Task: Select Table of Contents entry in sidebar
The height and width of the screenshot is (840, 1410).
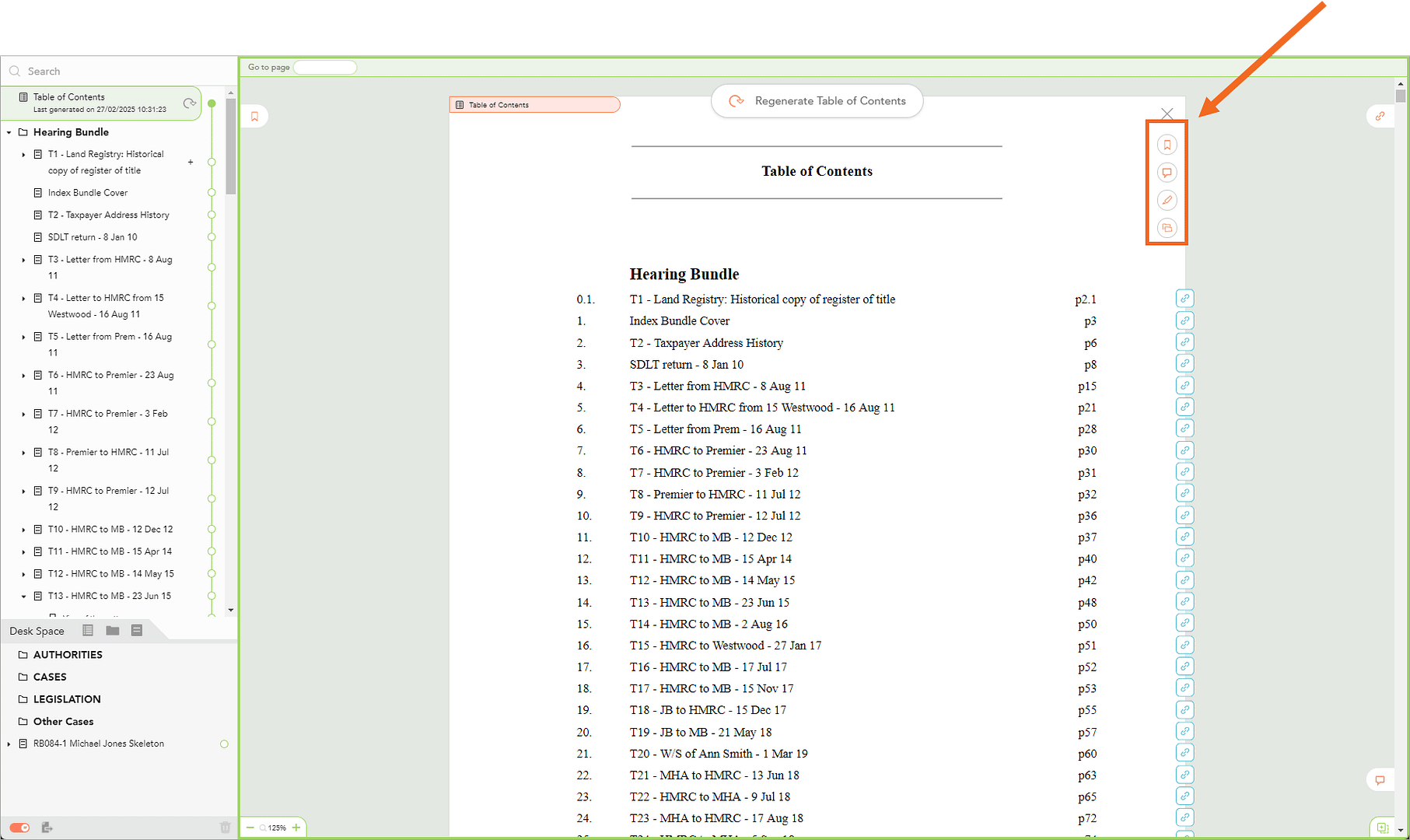Action: (x=100, y=103)
